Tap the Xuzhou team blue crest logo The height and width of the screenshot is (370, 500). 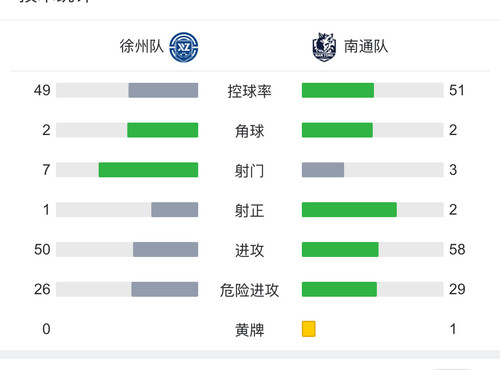184,47
